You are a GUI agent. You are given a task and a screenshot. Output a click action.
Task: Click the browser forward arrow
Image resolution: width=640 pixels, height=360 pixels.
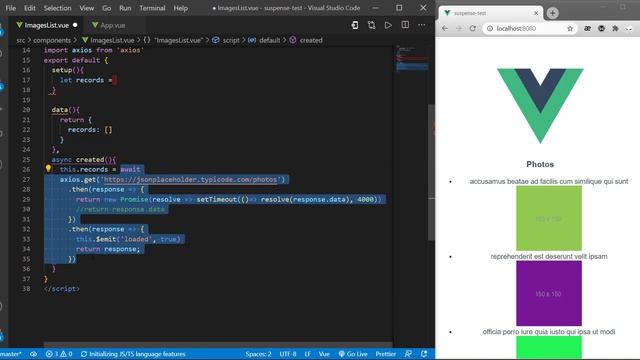[459, 29]
